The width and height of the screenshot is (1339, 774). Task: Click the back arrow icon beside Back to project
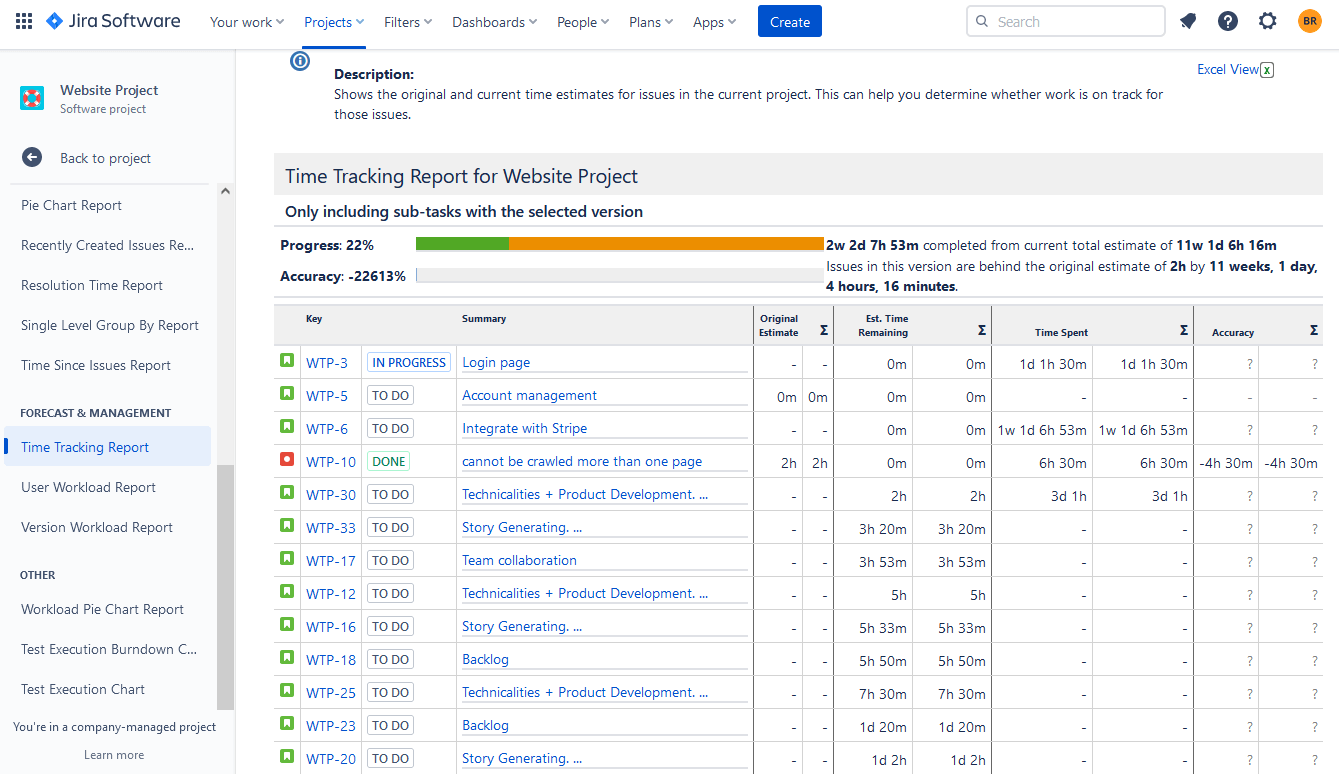click(x=32, y=158)
